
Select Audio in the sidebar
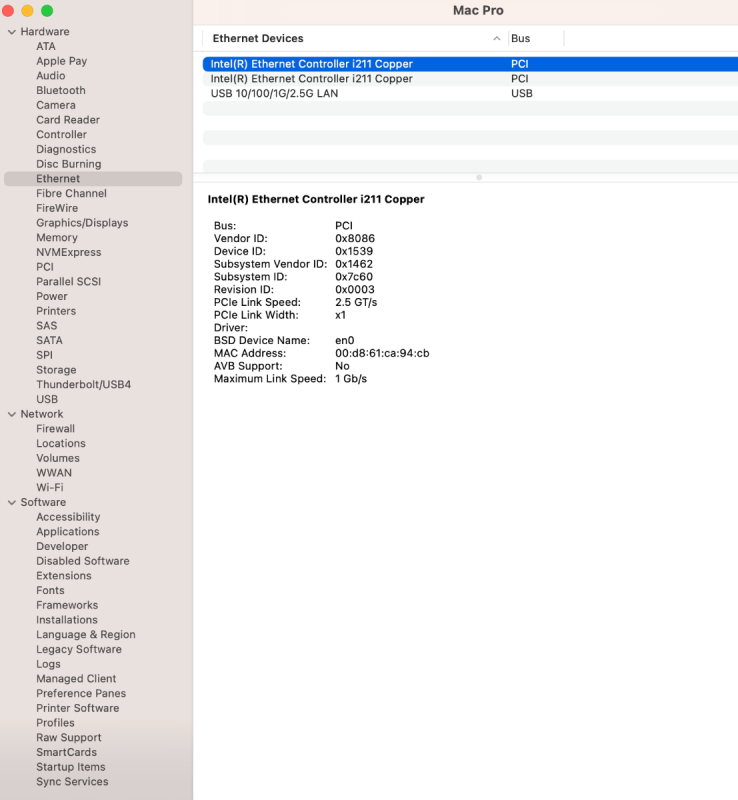pos(51,76)
